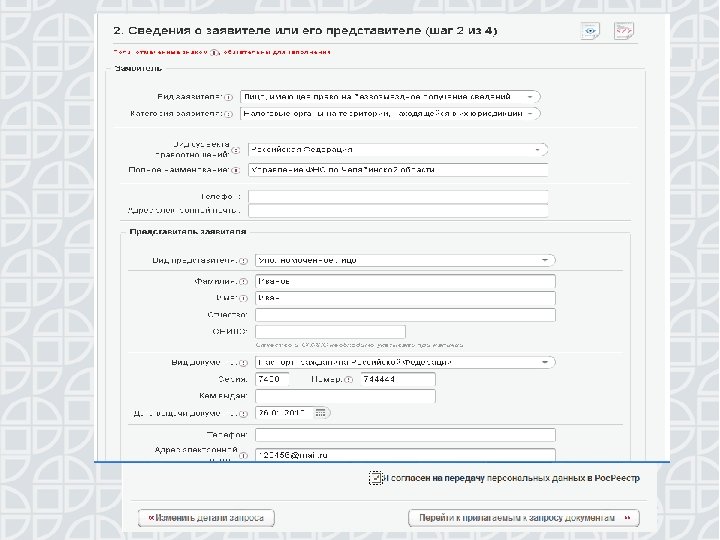Image resolution: width=720 pixels, height=540 pixels.
Task: Open the 'Вид заявителя' dropdown
Action: click(390, 97)
